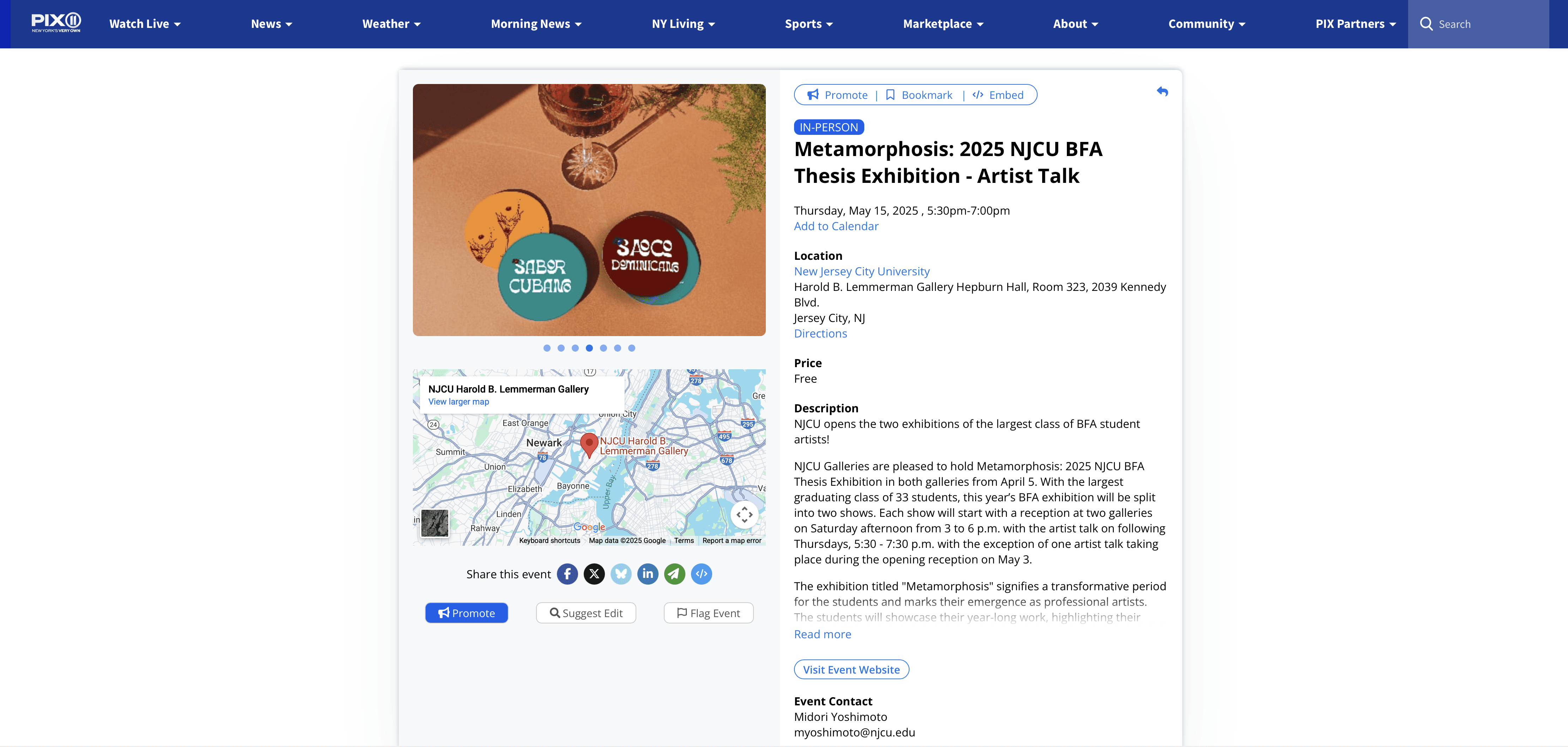
Task: Select the first carousel image dot
Action: point(547,348)
